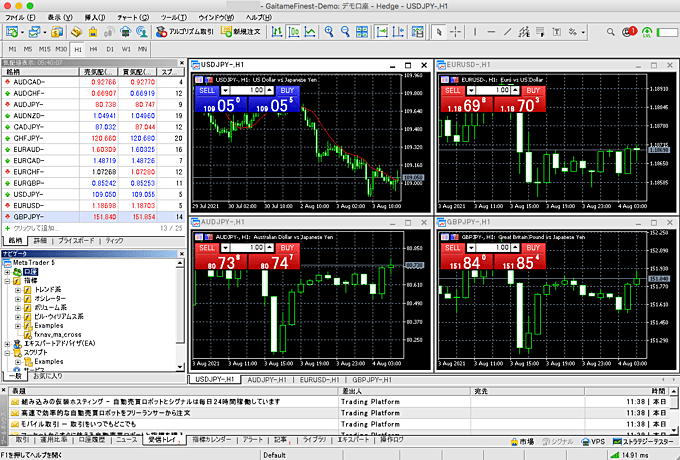The width and height of the screenshot is (680, 460).
Task: Open volume dropdown on the GBPJPY chart
Action: (471, 248)
